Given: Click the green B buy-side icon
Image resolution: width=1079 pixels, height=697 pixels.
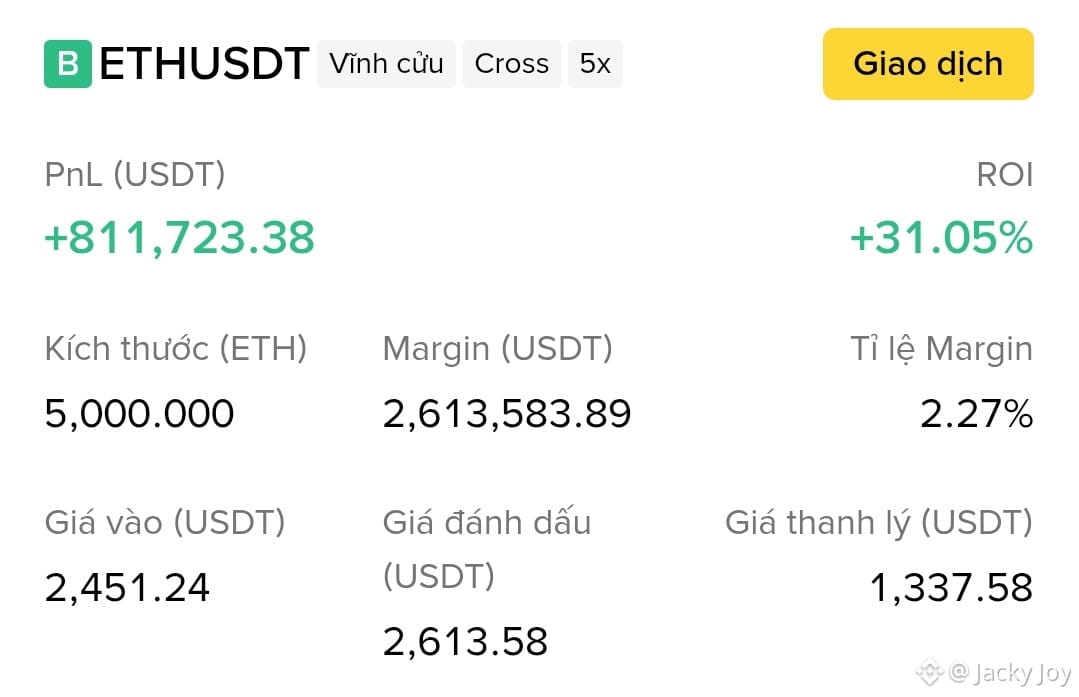Looking at the screenshot, I should coord(67,64).
